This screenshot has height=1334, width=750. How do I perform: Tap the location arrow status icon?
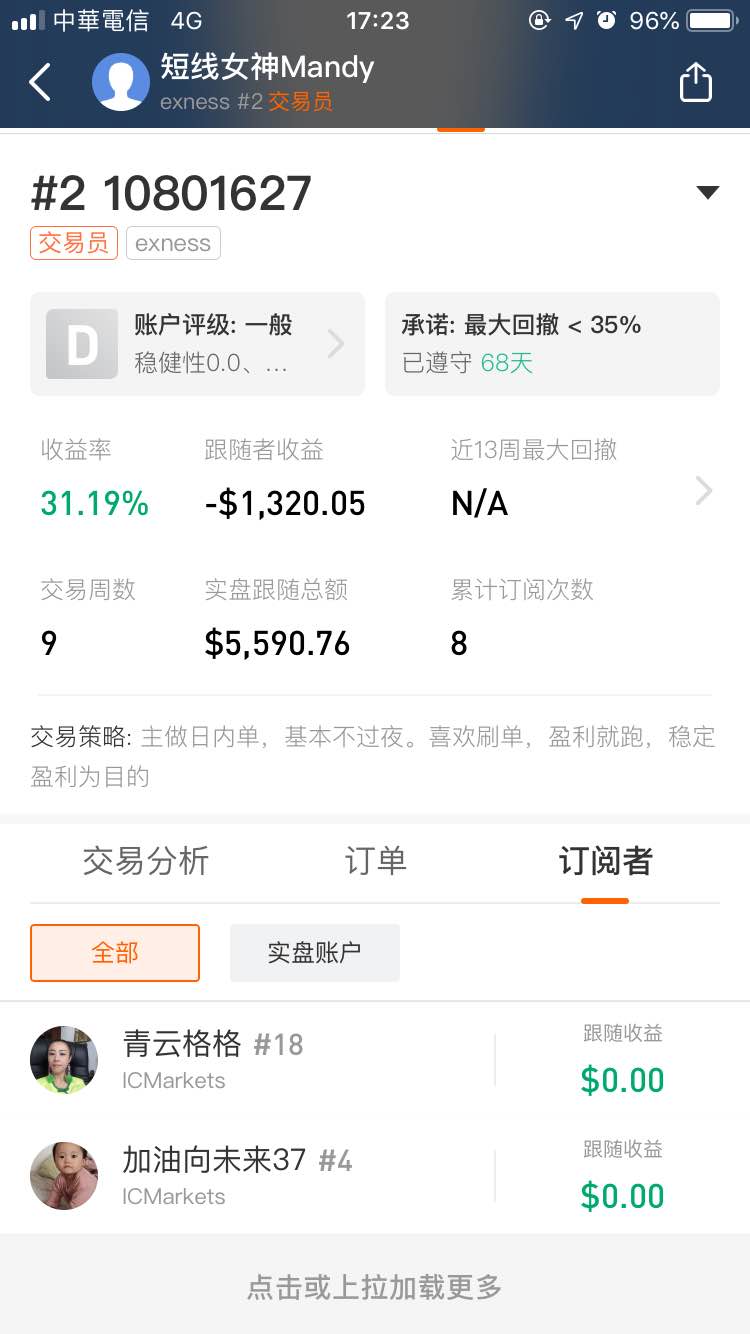574,20
